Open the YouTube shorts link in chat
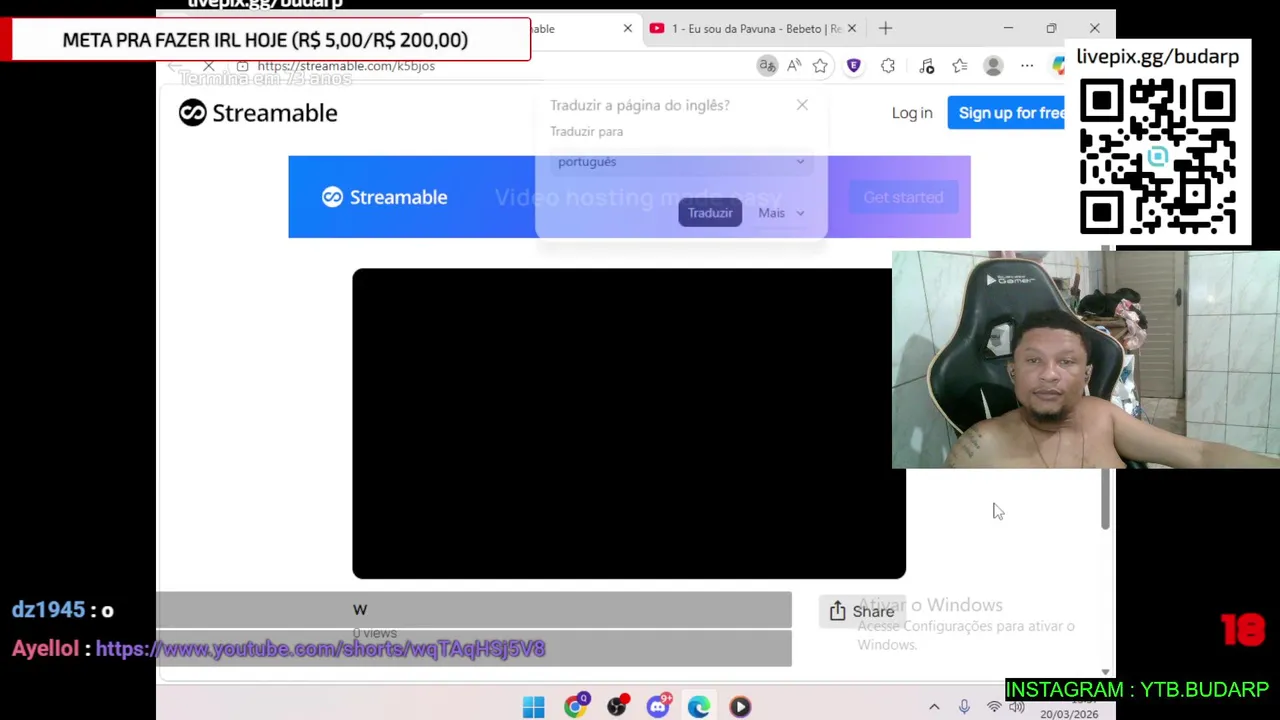The image size is (1280, 720). 320,649
